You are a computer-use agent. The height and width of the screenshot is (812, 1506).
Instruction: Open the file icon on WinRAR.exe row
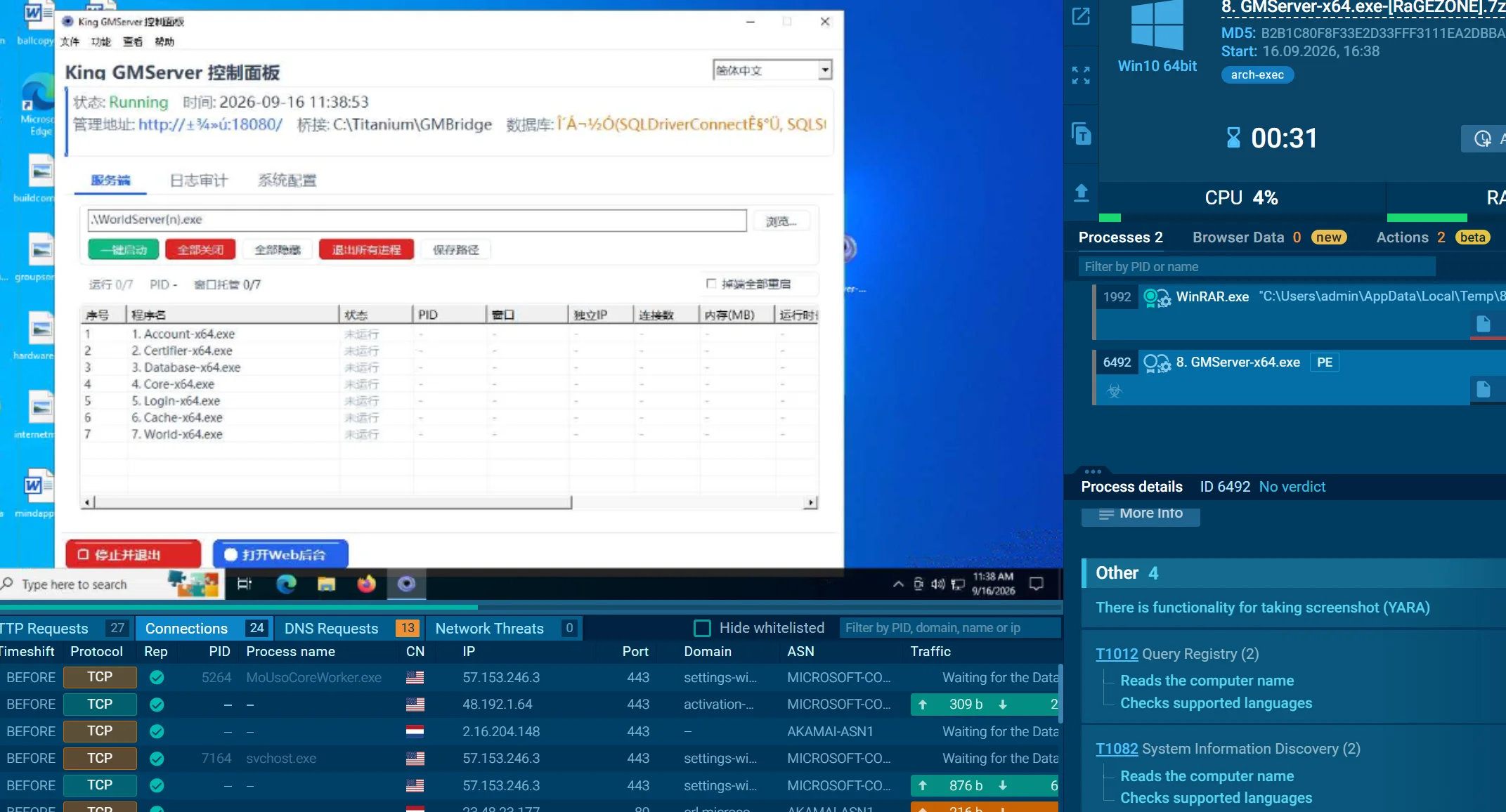[1484, 324]
